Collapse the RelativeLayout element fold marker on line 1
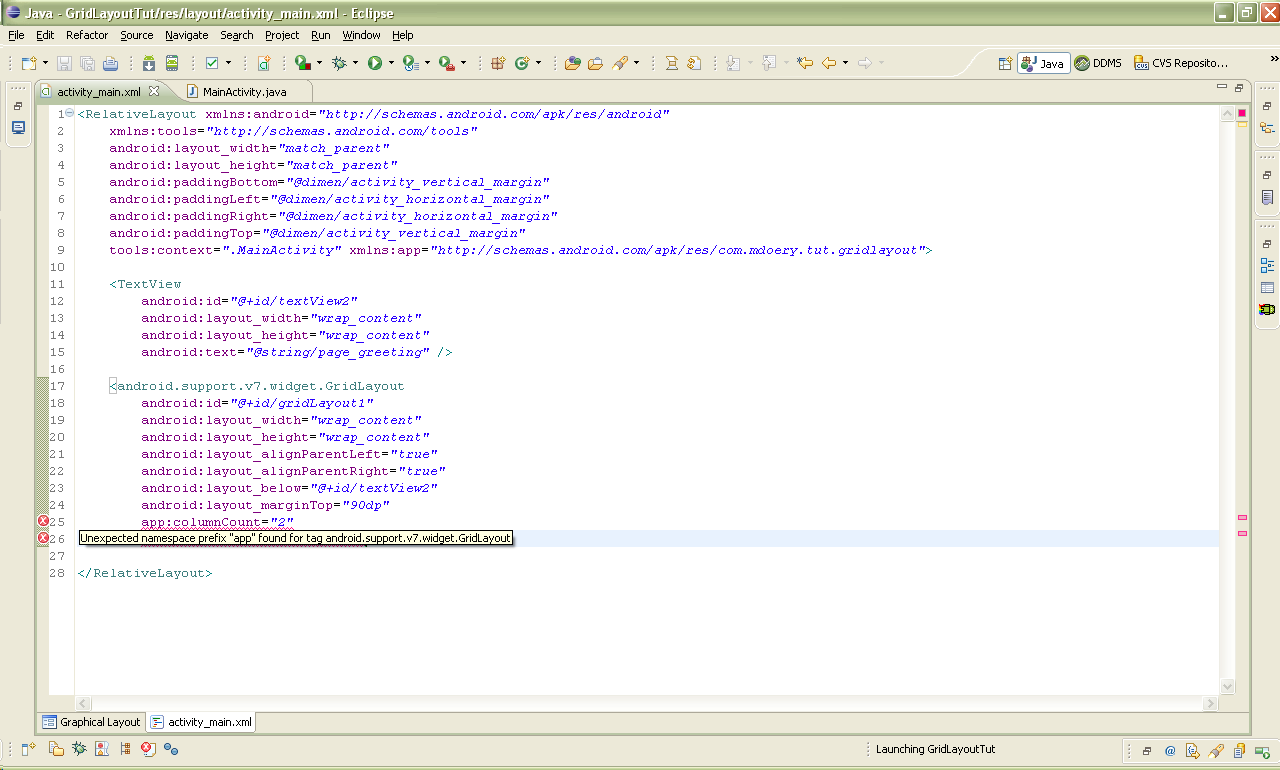 [67, 113]
